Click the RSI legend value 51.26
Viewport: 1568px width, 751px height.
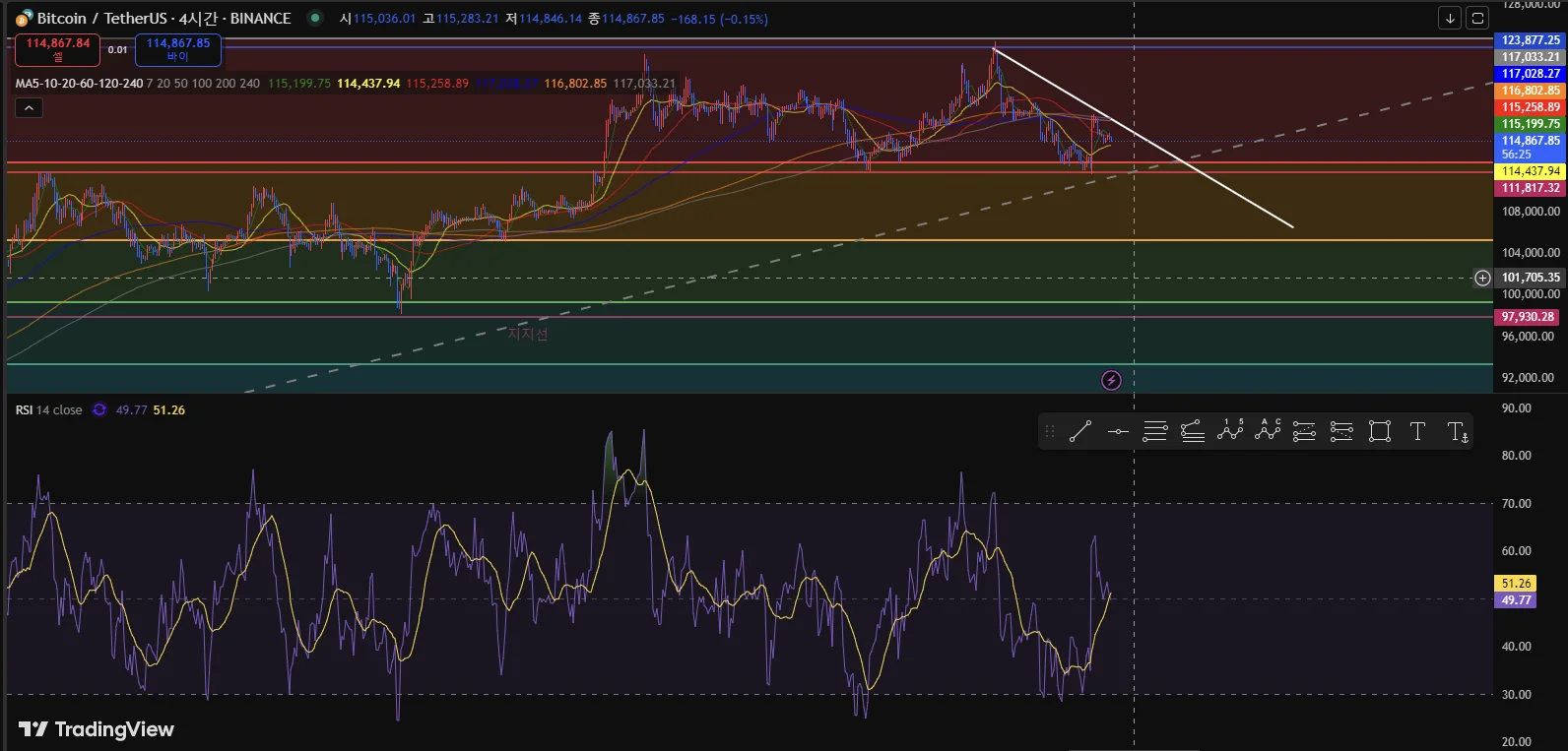click(169, 410)
